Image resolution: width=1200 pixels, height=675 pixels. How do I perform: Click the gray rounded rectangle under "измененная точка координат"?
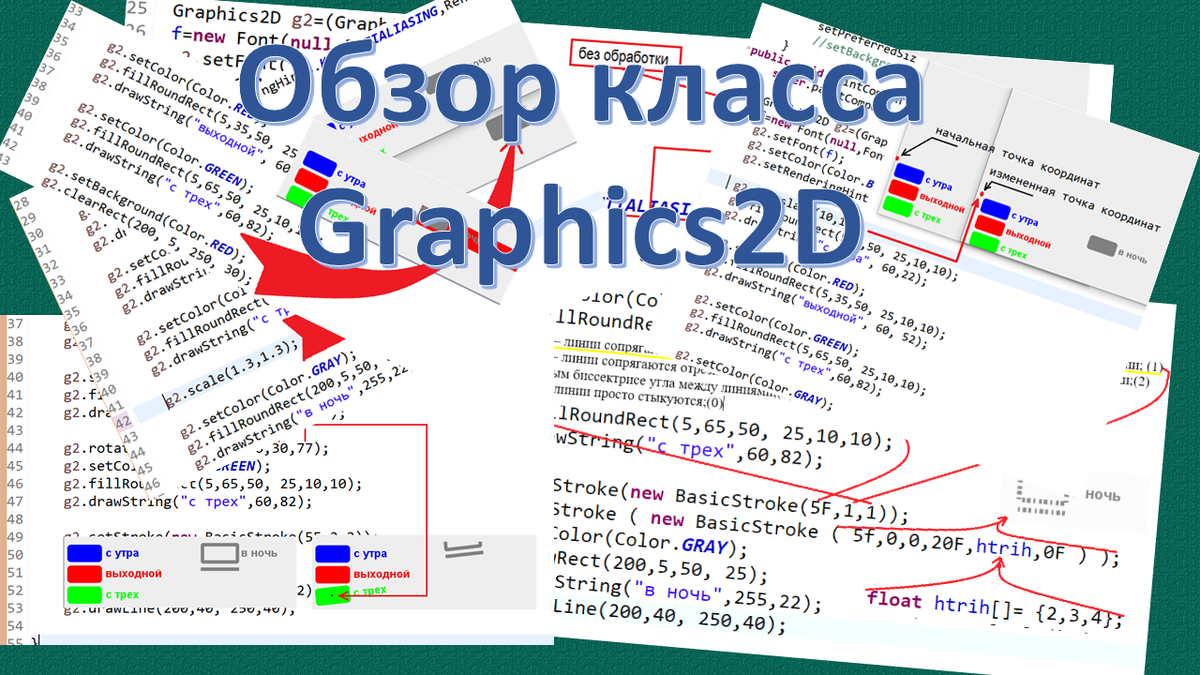pyautogui.click(x=1101, y=247)
